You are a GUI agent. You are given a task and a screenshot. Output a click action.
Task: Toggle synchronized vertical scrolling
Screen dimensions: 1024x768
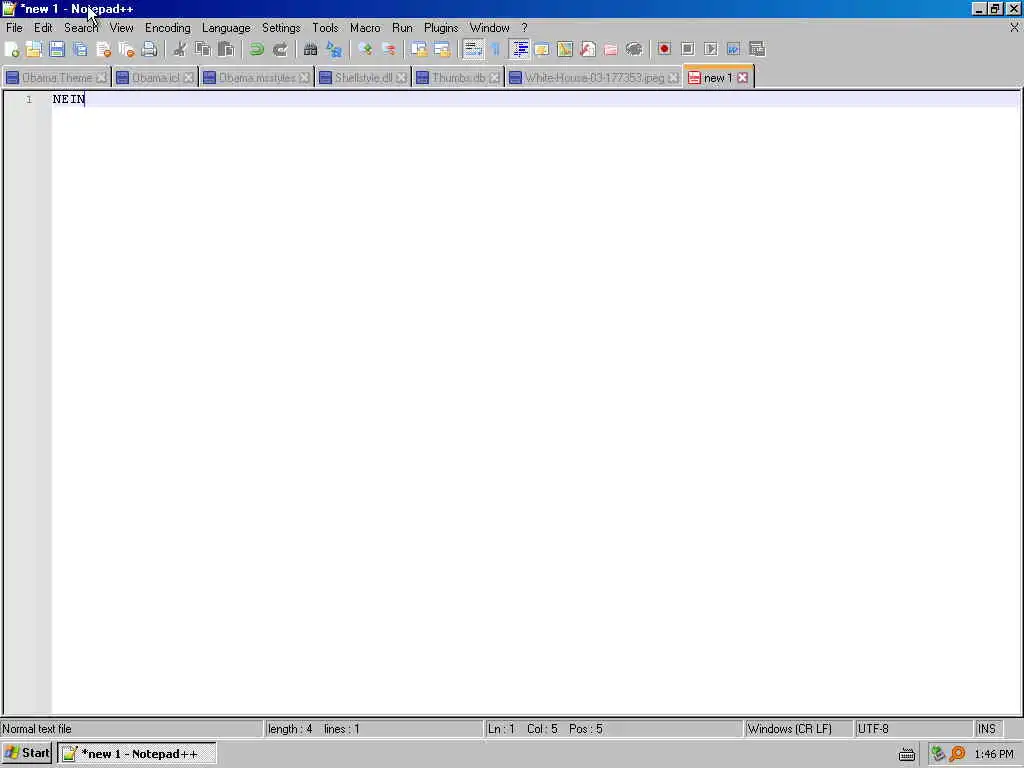419,49
